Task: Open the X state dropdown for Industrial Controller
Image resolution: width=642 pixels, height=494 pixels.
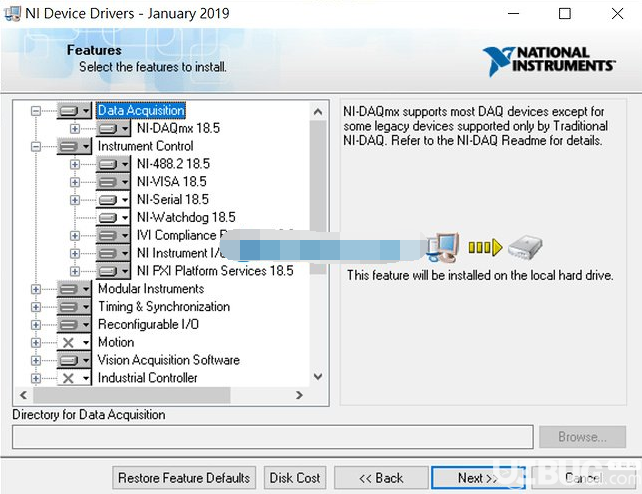Action: (x=74, y=378)
